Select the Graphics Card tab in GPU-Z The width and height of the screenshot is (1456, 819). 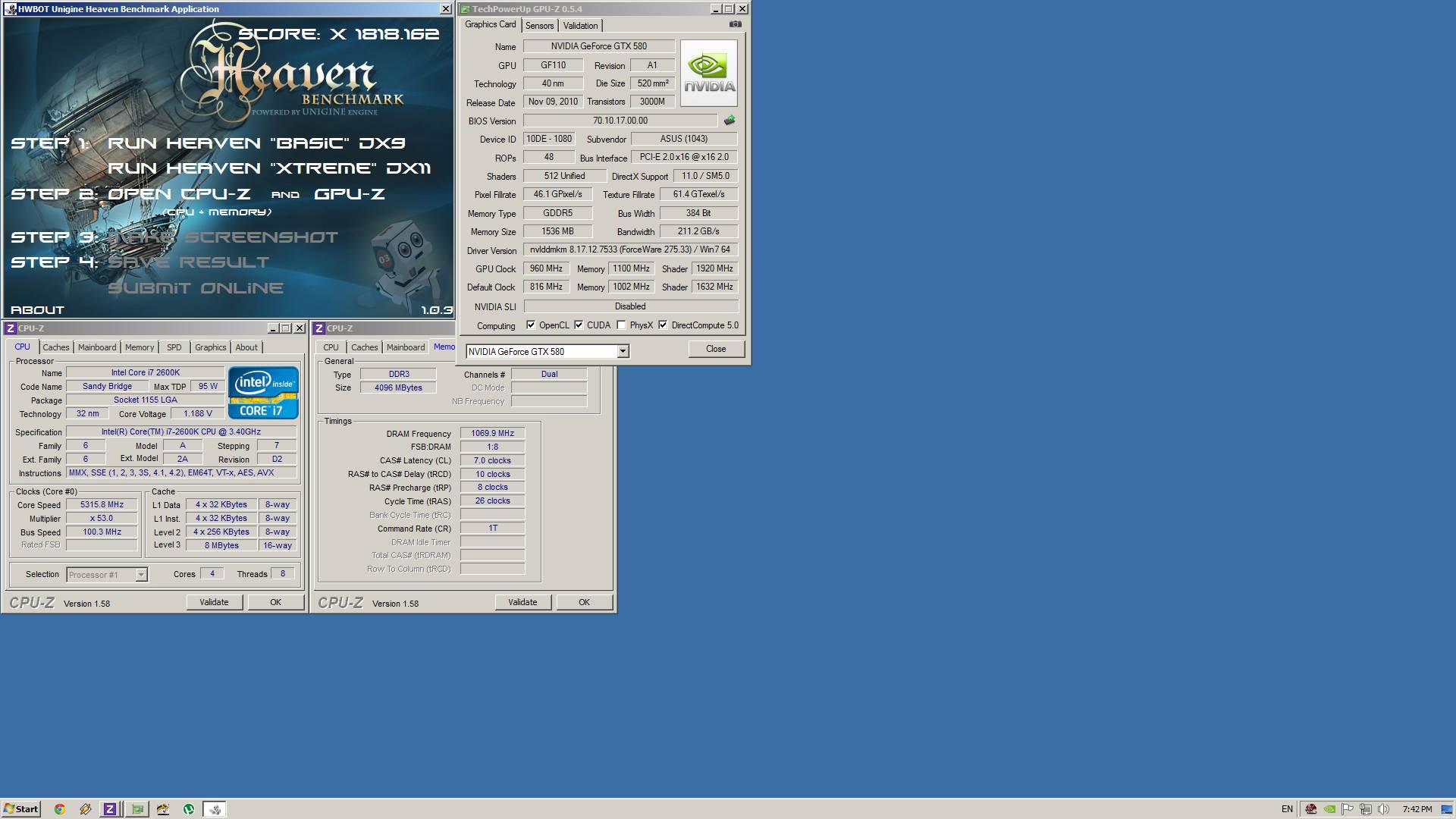(x=490, y=24)
